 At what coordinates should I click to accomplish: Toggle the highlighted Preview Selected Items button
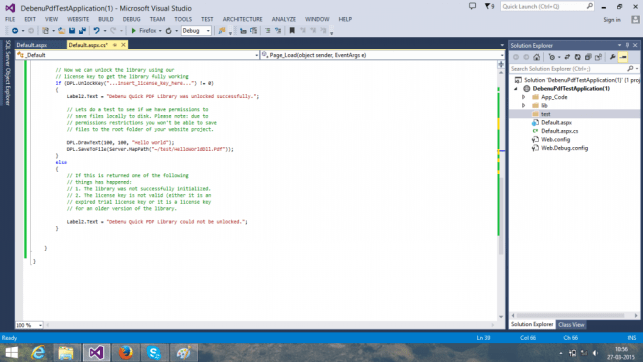623,57
